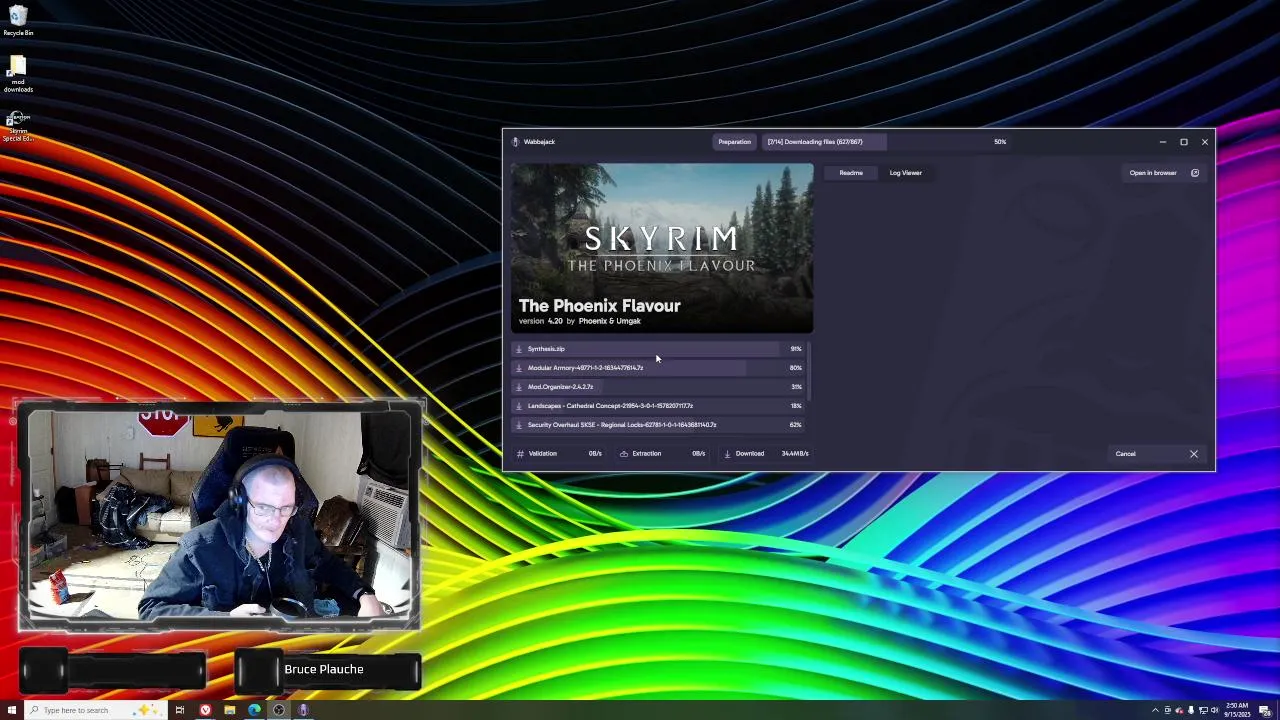Select the Mod.Organizer-2.4.2.7z download entry
This screenshot has height=720, width=1280.
point(660,387)
